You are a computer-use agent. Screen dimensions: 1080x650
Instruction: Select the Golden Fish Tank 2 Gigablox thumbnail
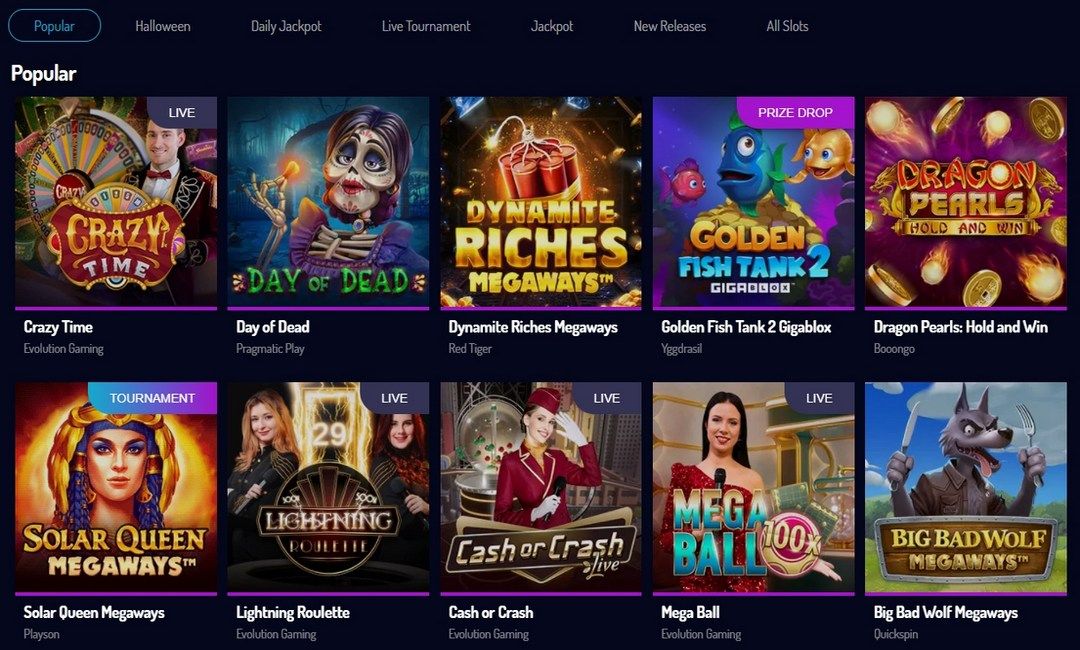click(x=754, y=202)
